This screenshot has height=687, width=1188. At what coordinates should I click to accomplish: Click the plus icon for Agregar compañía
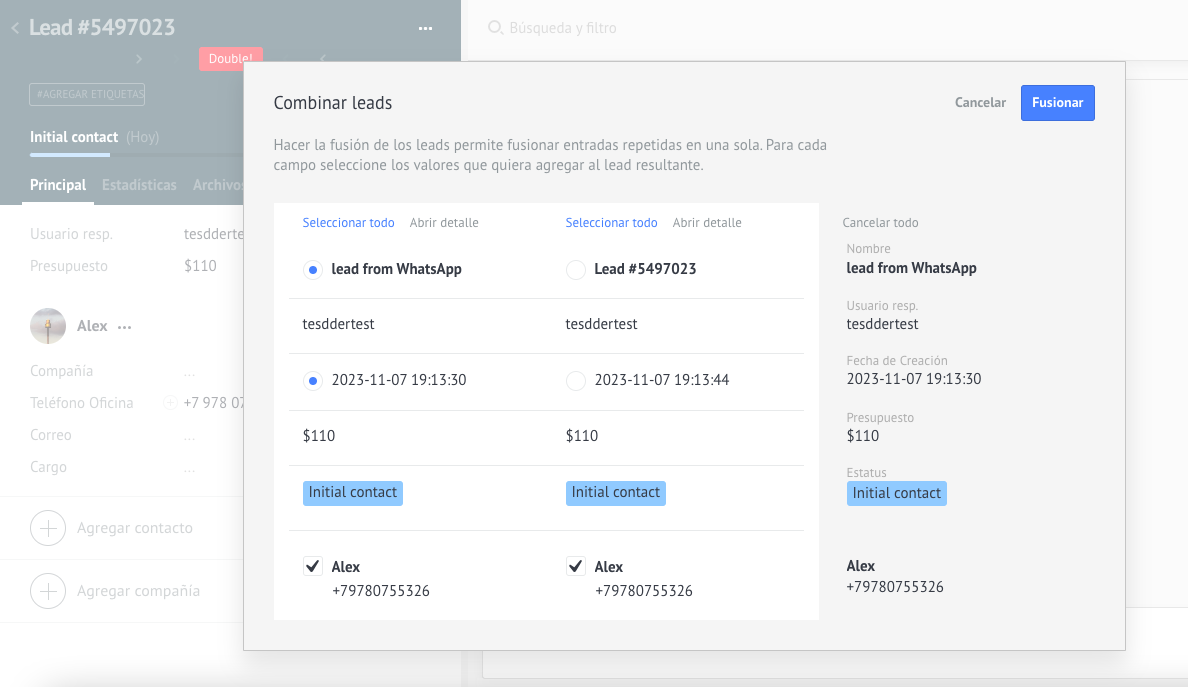click(x=48, y=591)
